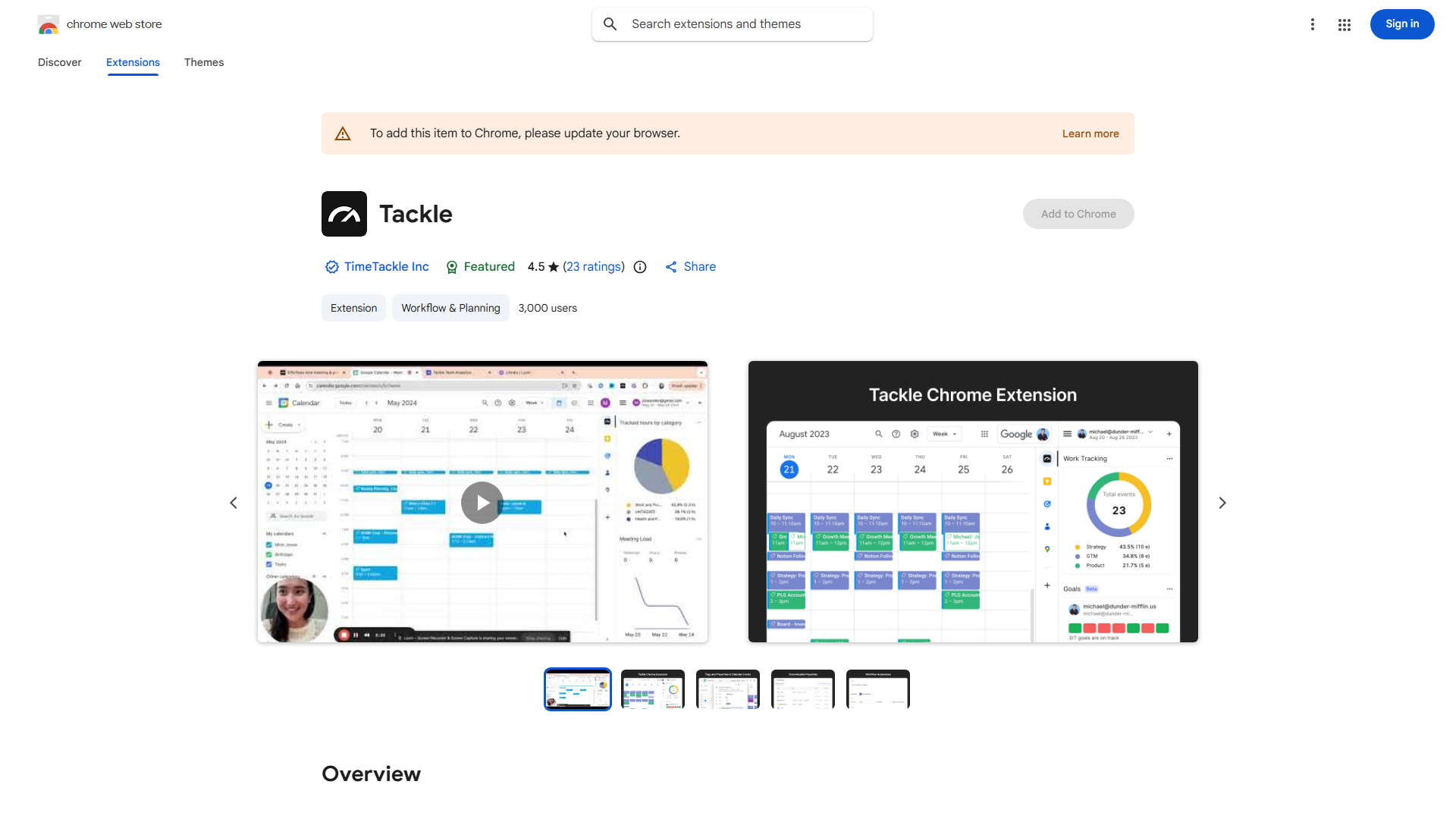Play the Tackle demo video
The width and height of the screenshot is (1456, 819).
pos(482,502)
